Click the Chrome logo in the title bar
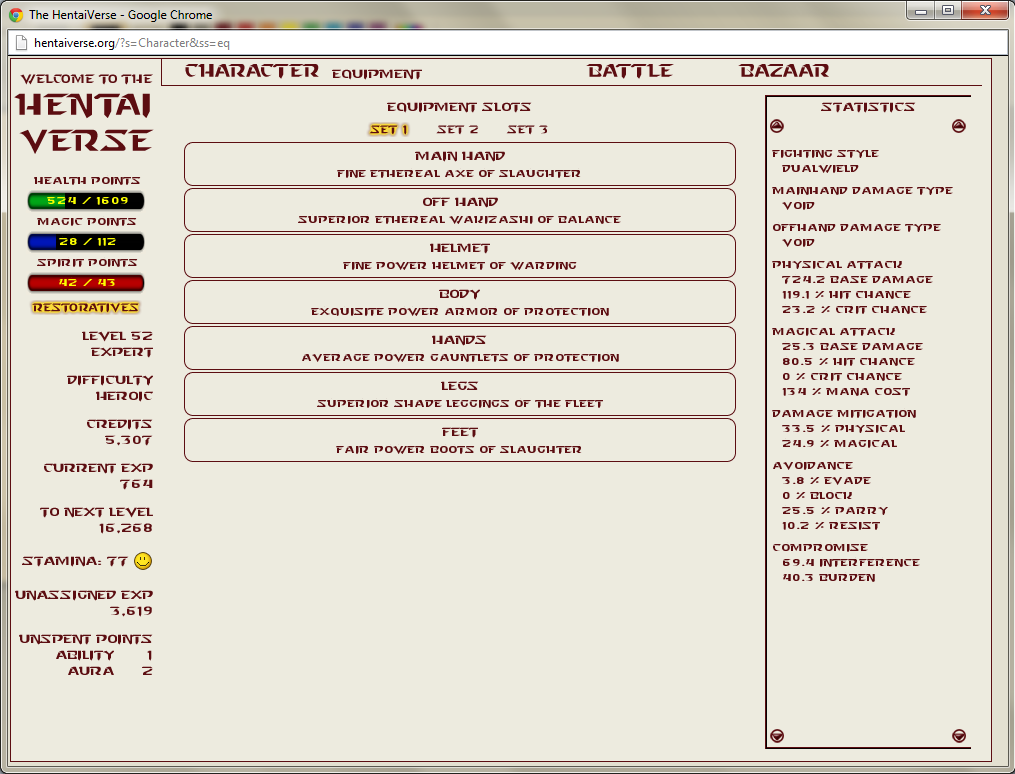The height and width of the screenshot is (774, 1015). tap(16, 15)
